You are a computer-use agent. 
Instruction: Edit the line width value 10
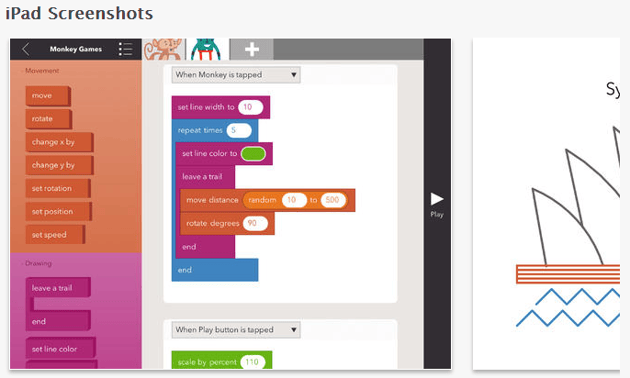click(x=250, y=107)
